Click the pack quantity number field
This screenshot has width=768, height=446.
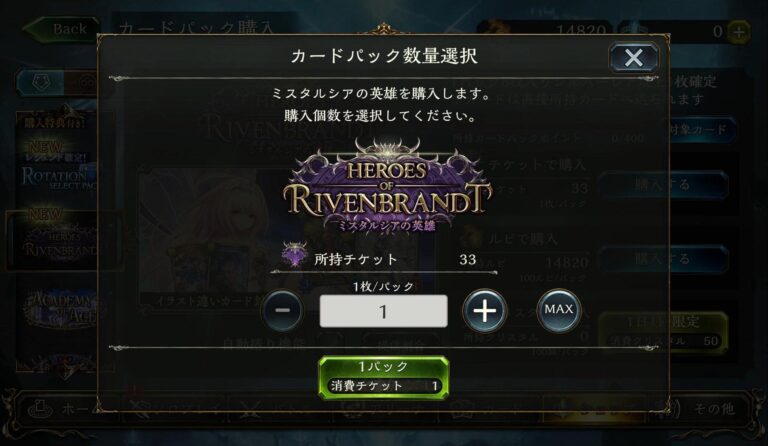point(383,311)
